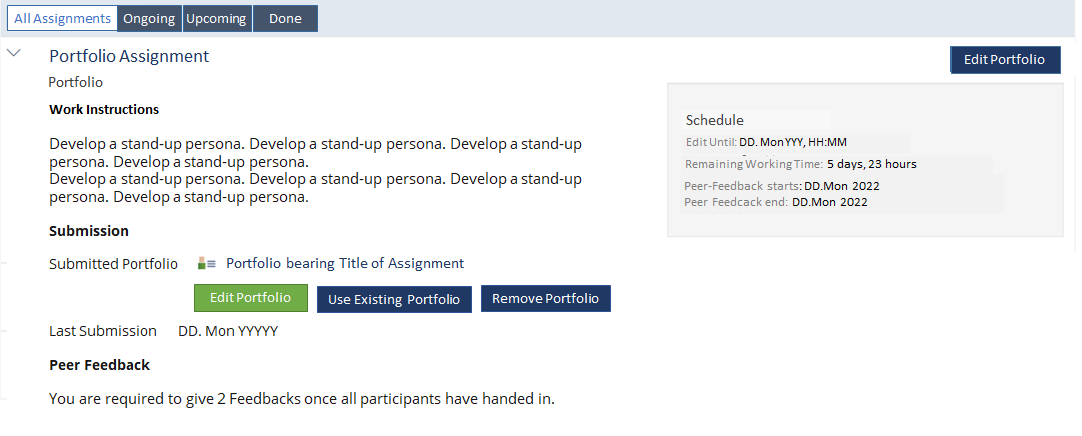Click the Edit Until date entry

click(793, 142)
